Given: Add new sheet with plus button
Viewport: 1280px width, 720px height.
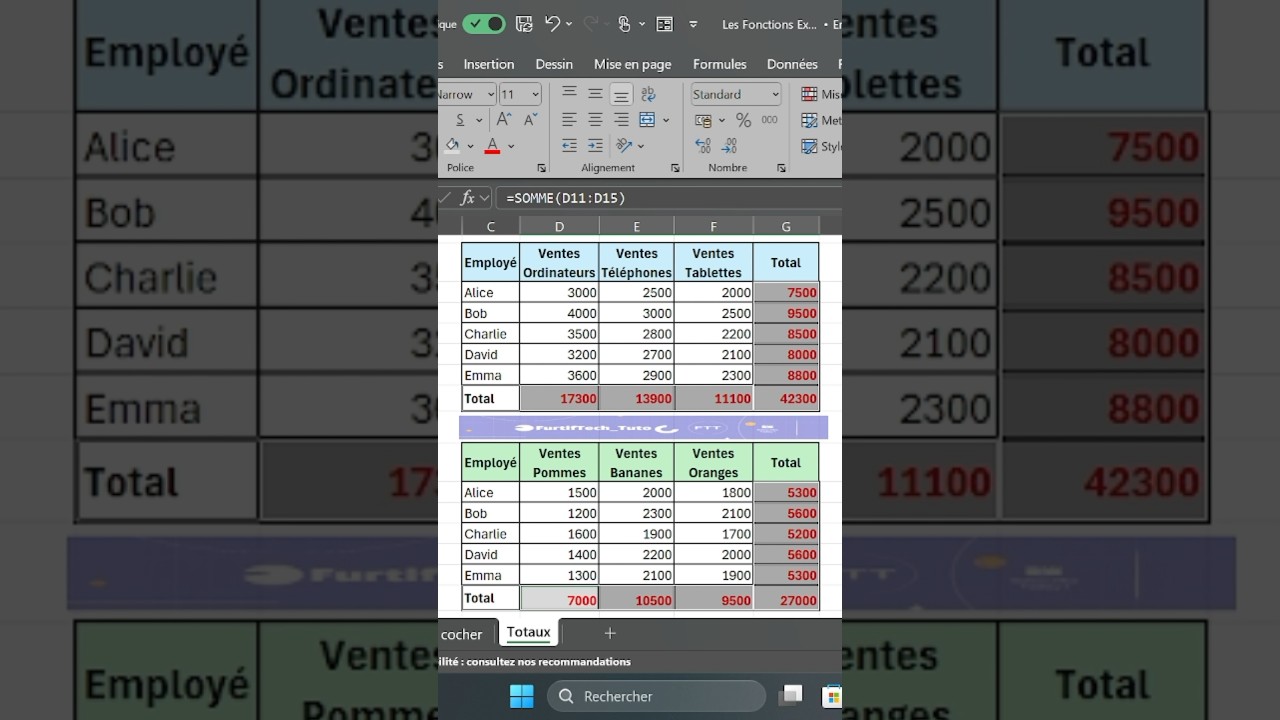Looking at the screenshot, I should (610, 633).
